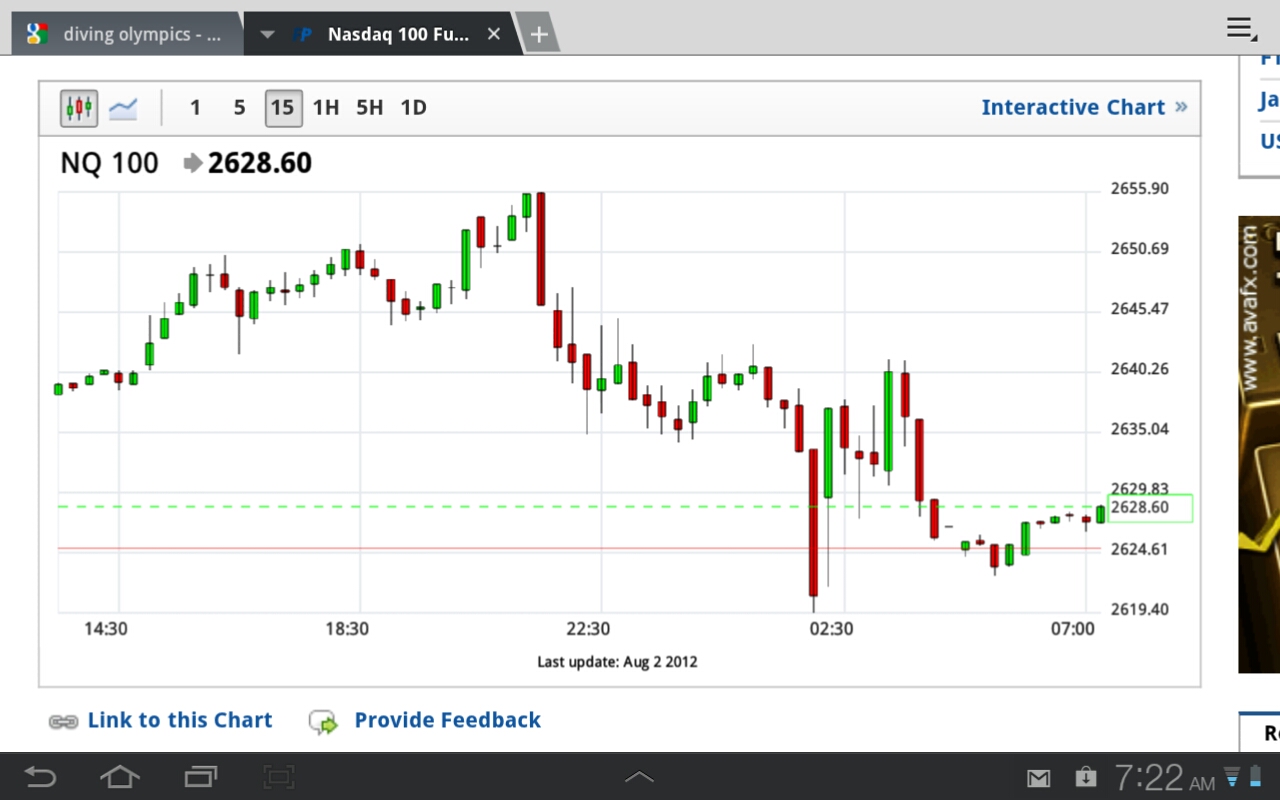Click the current price tag 2628.60 on axis
The width and height of the screenshot is (1280, 800).
pos(1151,508)
